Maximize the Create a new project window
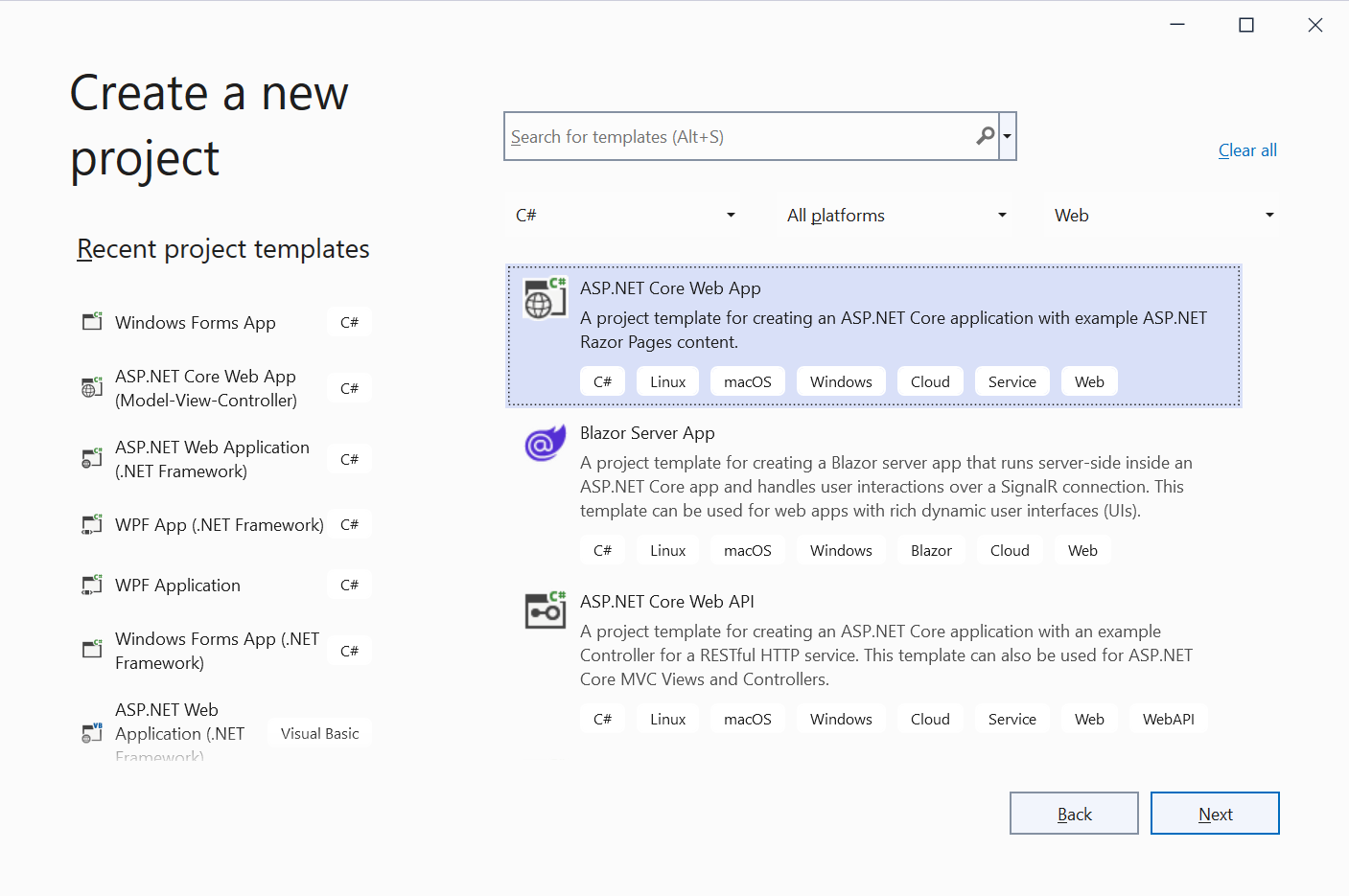 pos(1246,25)
